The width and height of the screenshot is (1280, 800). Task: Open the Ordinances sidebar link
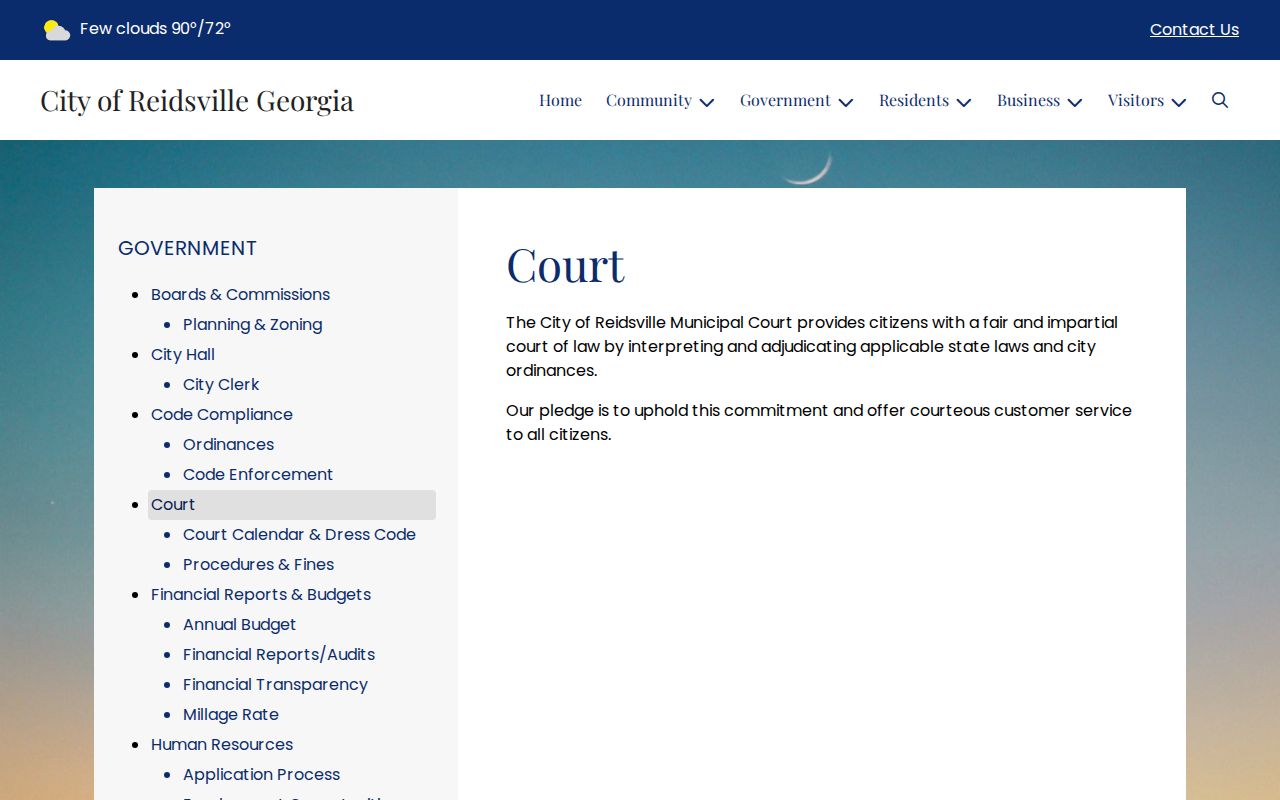tap(228, 444)
